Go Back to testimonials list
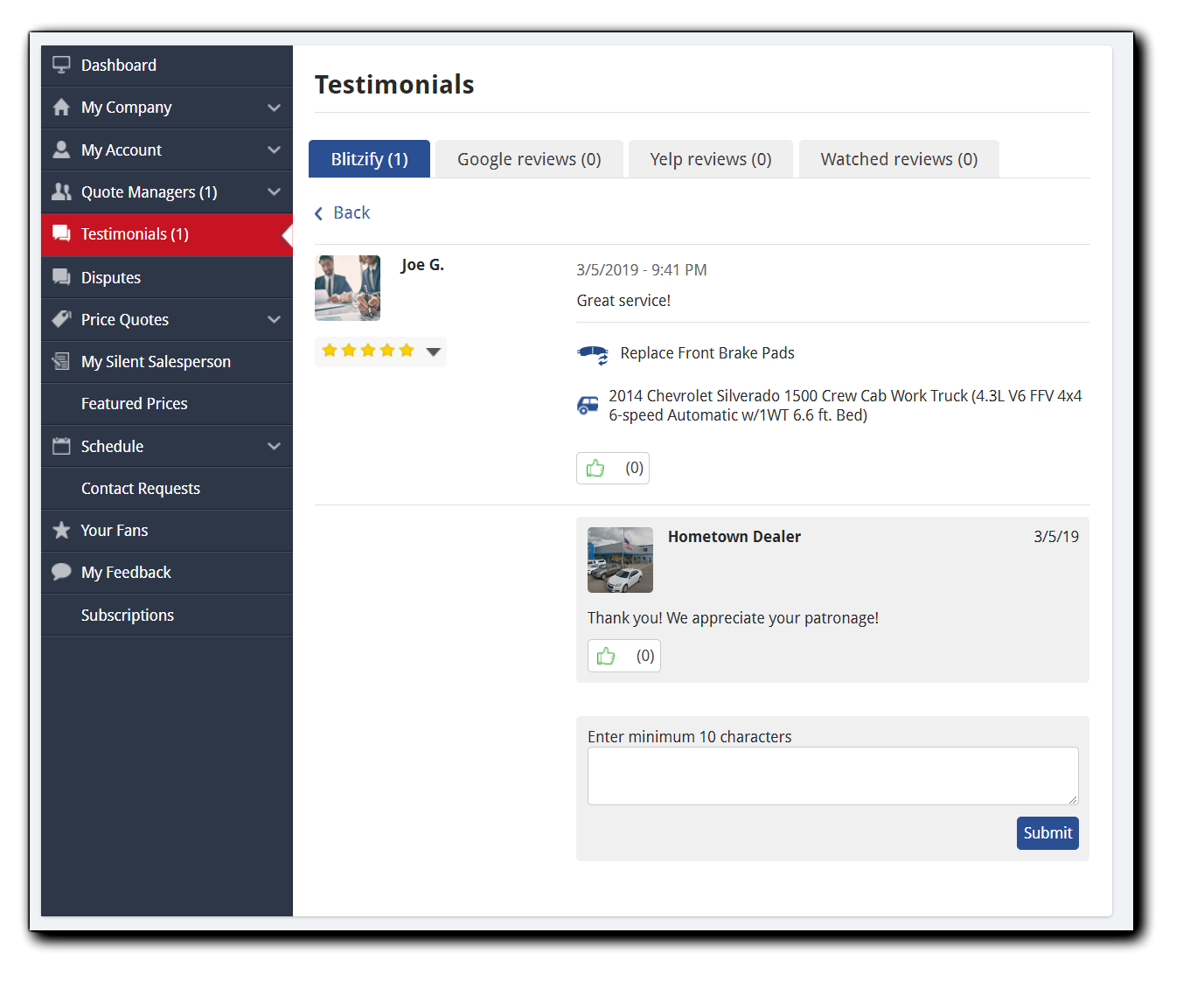This screenshot has width=1204, height=1002. 343,213
